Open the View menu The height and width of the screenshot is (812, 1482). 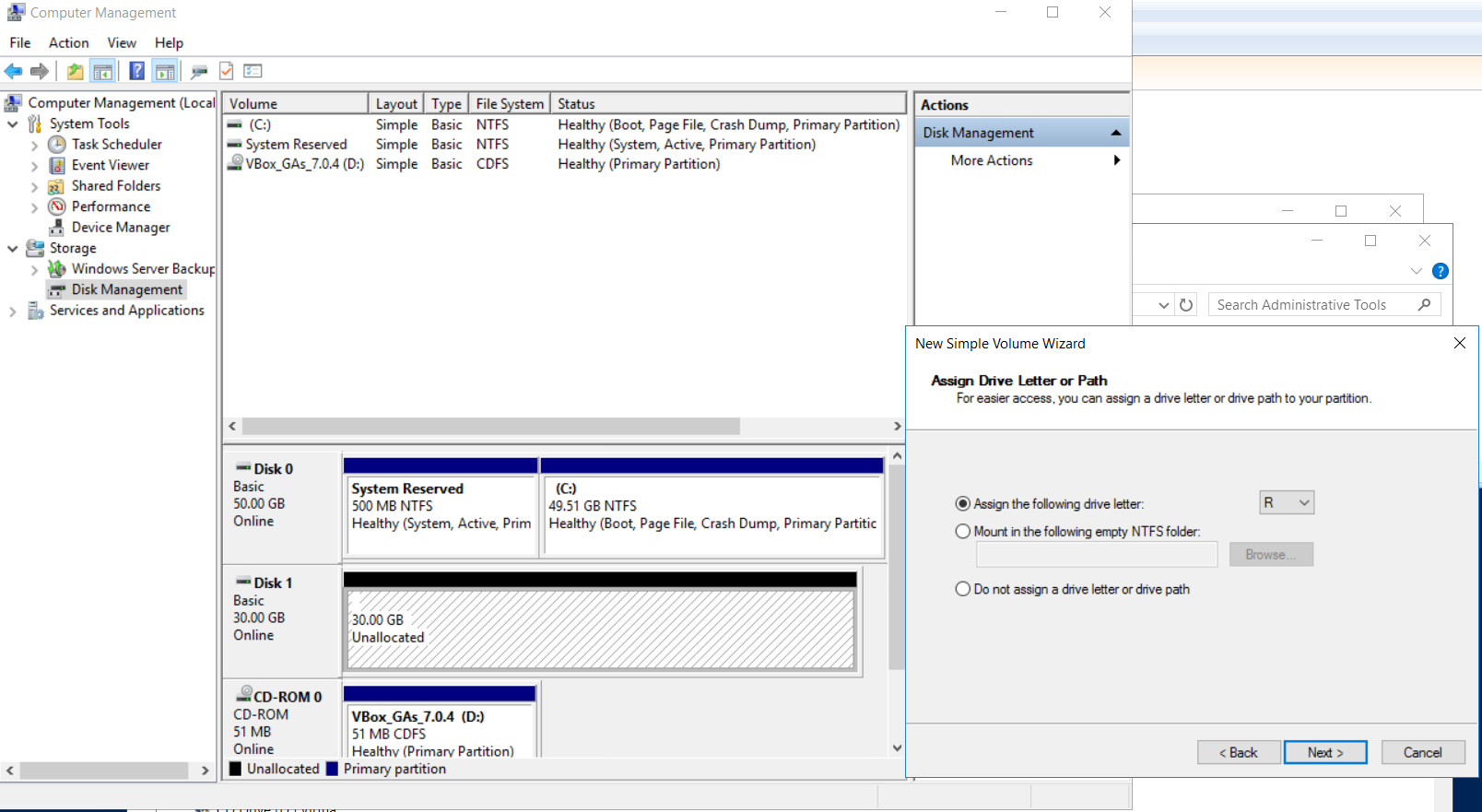click(x=121, y=42)
